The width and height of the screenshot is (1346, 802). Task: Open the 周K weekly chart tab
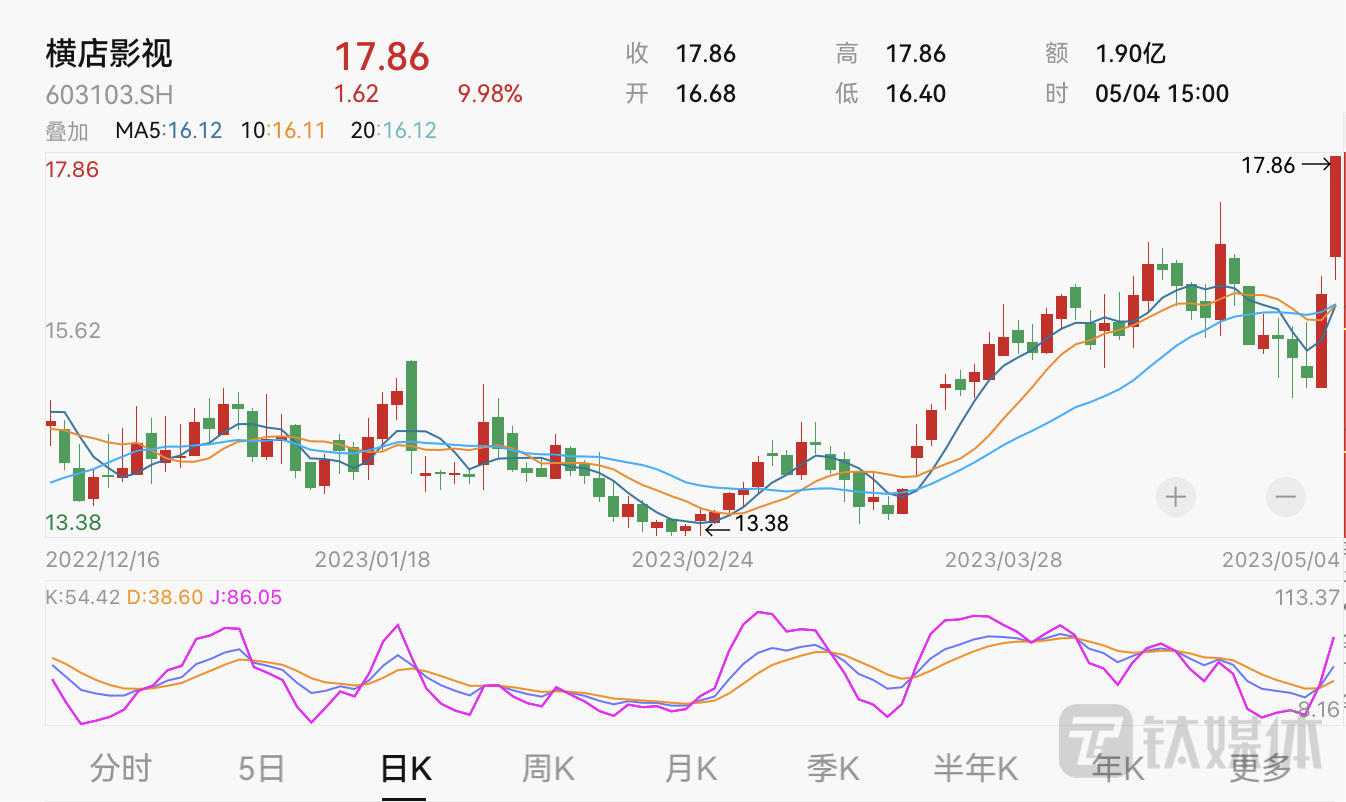click(x=548, y=768)
